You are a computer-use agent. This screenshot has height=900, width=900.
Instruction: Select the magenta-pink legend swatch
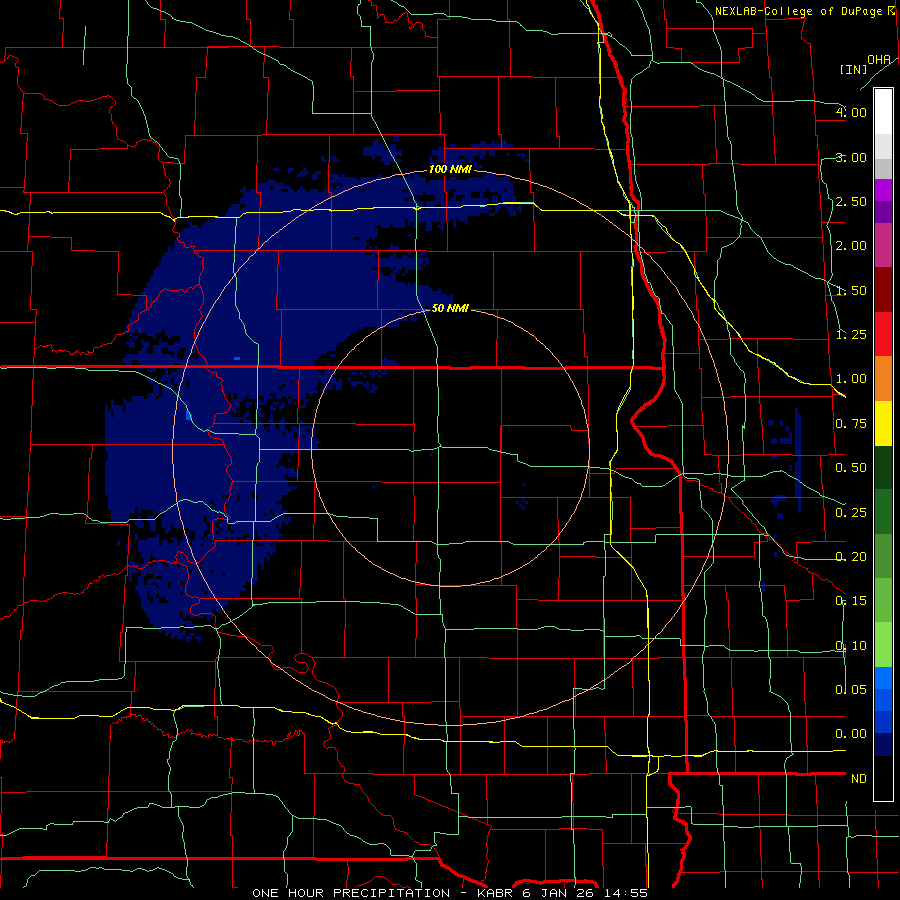click(883, 245)
